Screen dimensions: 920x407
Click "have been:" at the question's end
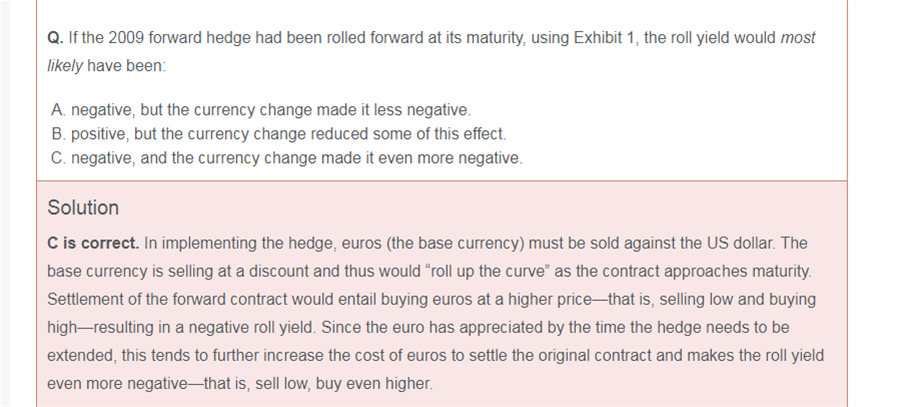coord(127,66)
